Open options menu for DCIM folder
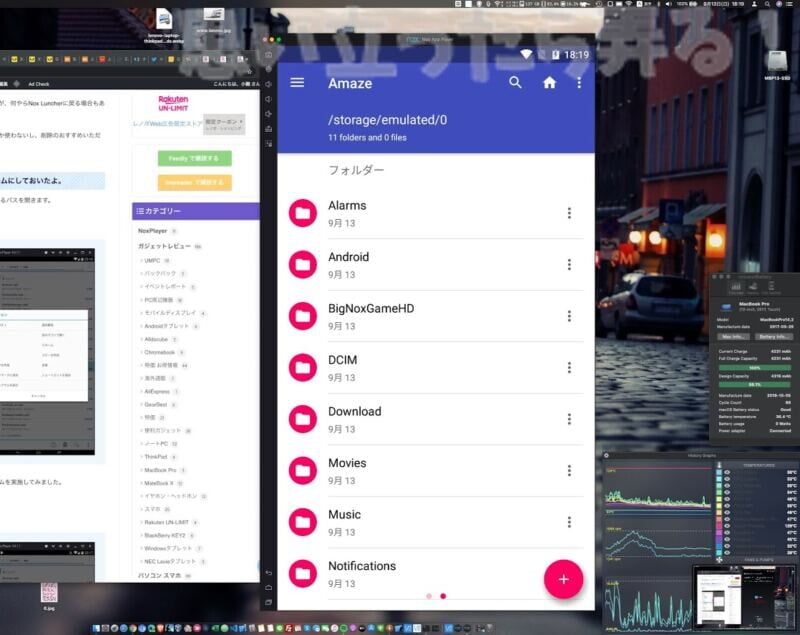Image resolution: width=800 pixels, height=635 pixels. [569, 368]
